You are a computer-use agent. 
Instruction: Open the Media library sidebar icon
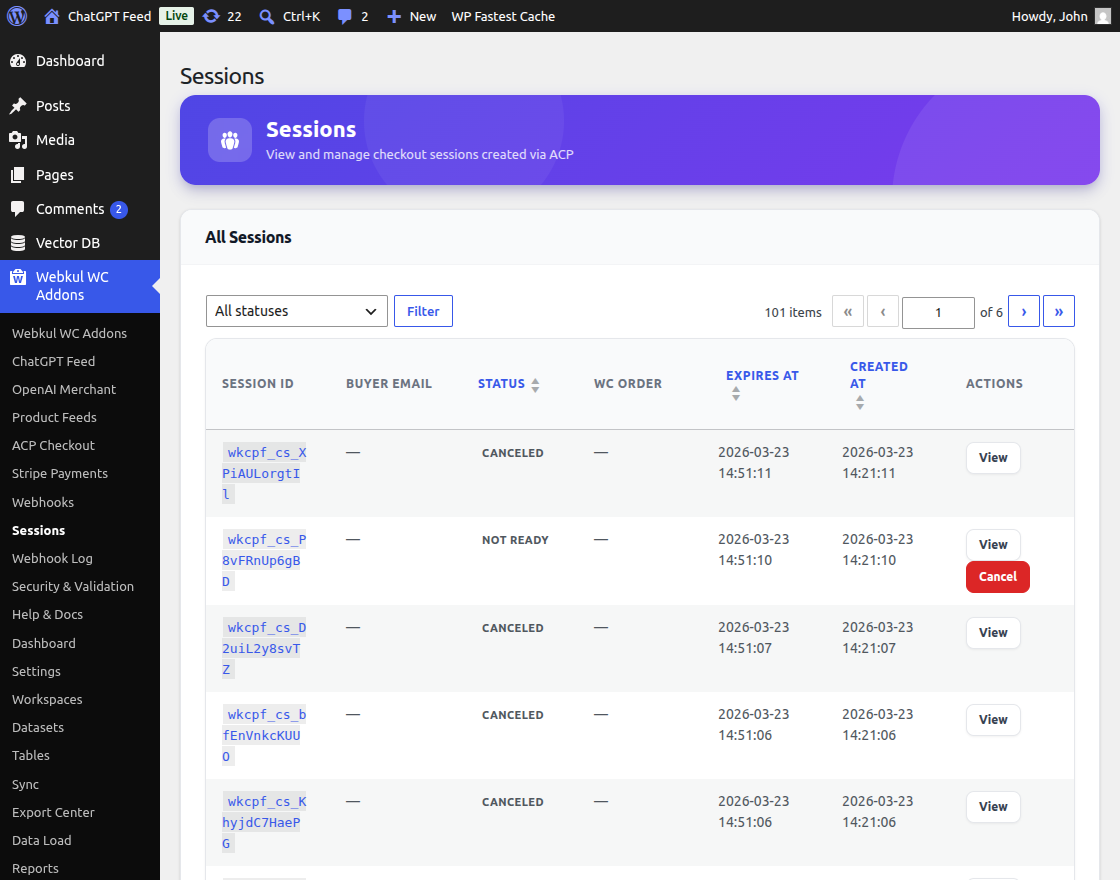click(18, 140)
